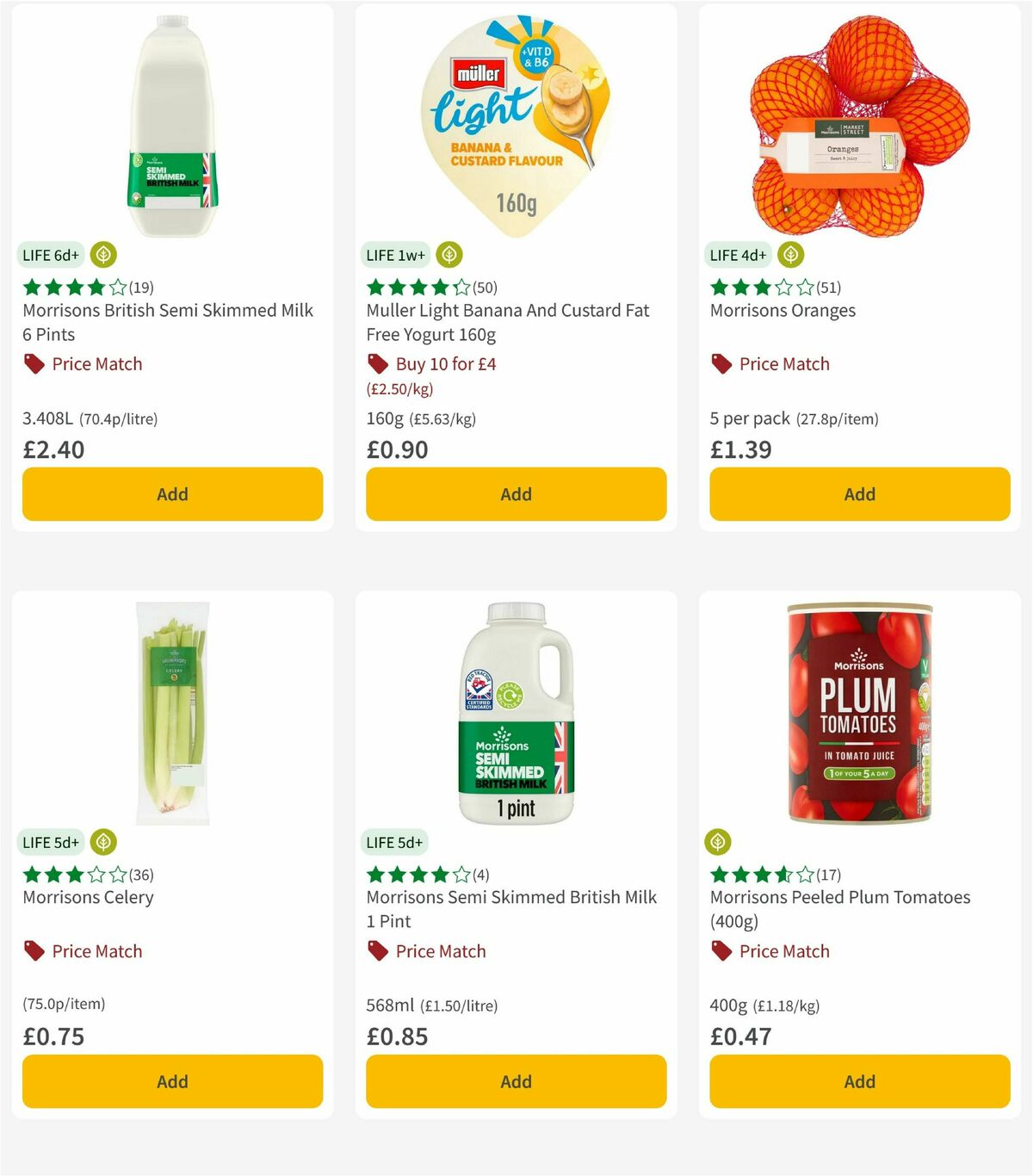Click the red price tag icon beside Price Match on the milk 6 pints
1033x1176 pixels.
point(34,363)
